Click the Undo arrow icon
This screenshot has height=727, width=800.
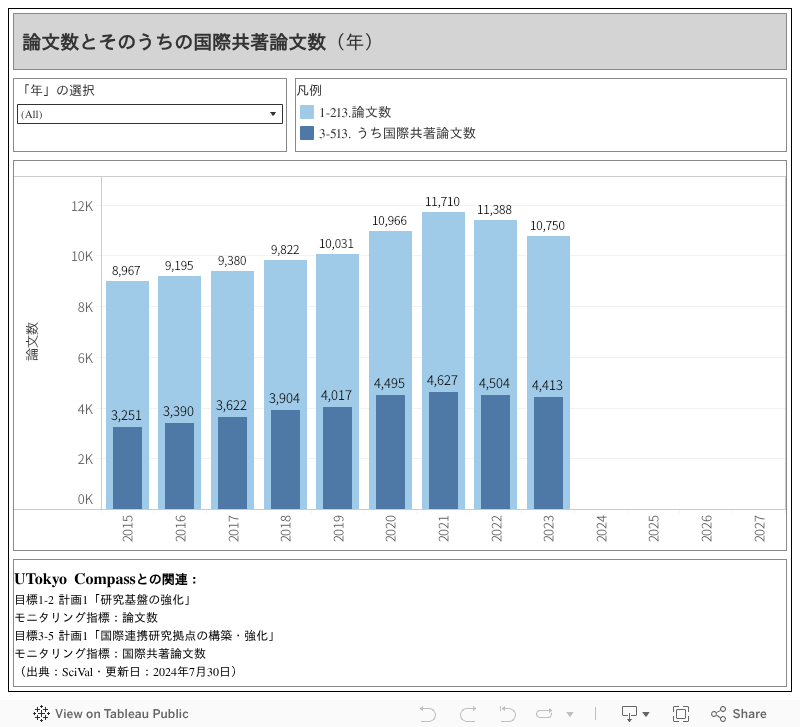click(428, 714)
